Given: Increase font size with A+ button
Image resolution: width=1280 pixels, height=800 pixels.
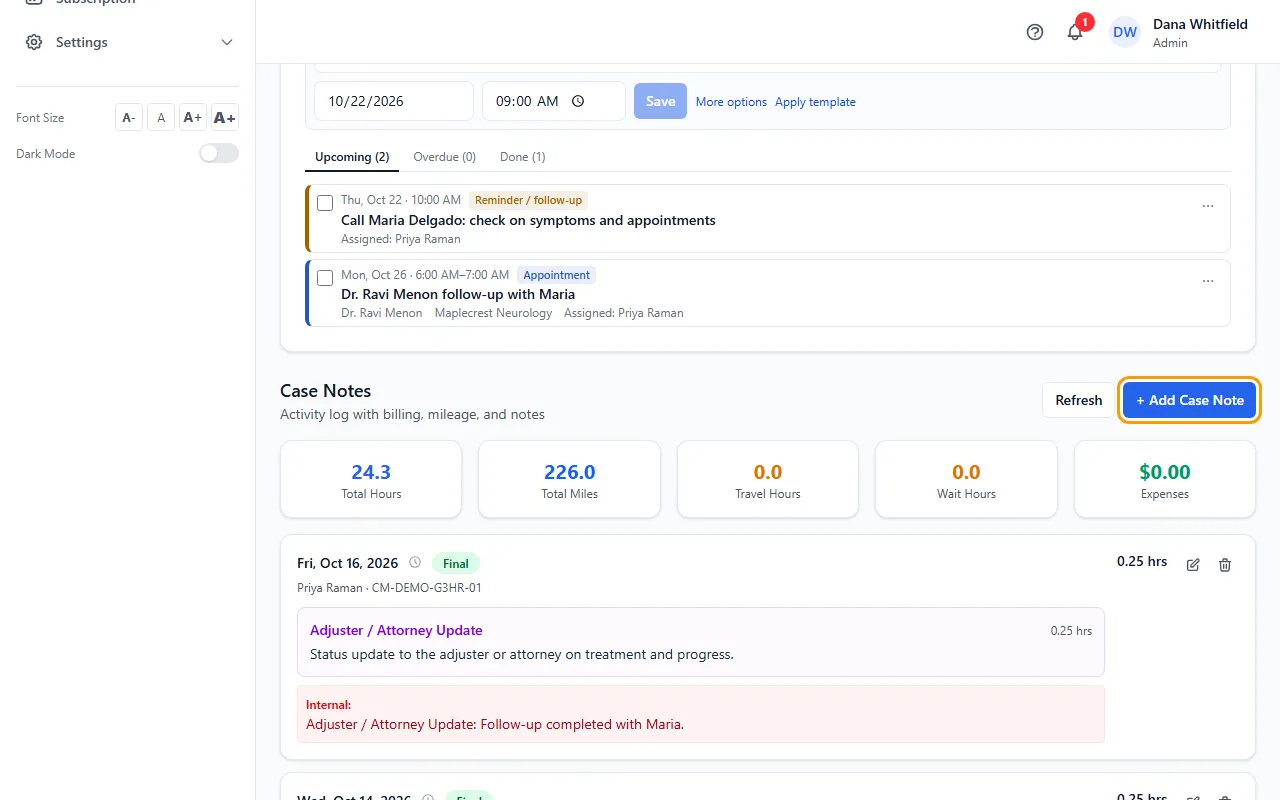Looking at the screenshot, I should pyautogui.click(x=193, y=118).
